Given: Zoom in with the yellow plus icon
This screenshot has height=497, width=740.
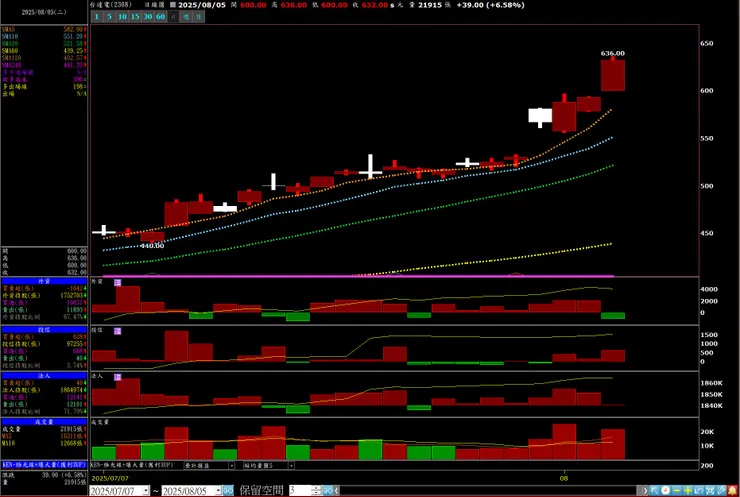Looking at the screenshot, I should click(x=688, y=491).
